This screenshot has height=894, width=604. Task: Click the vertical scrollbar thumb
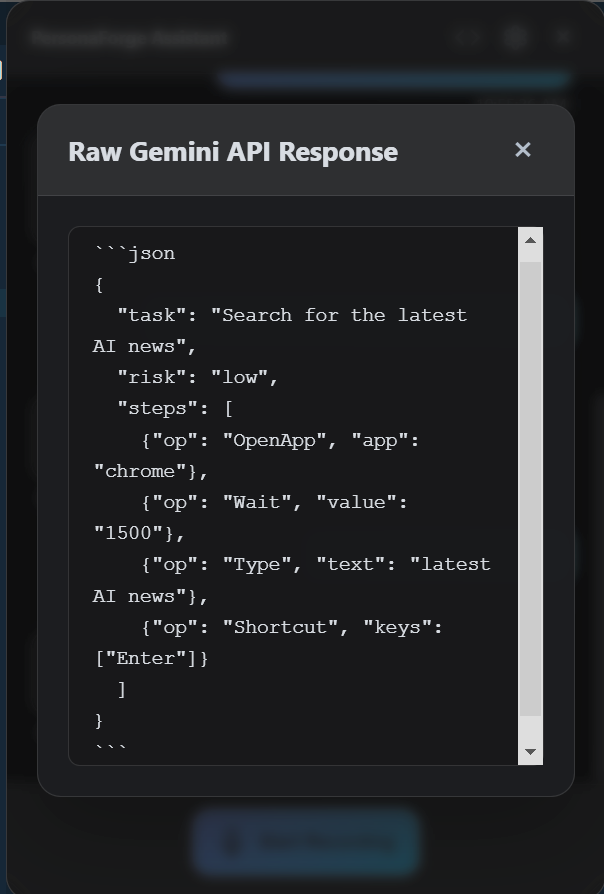coord(530,488)
